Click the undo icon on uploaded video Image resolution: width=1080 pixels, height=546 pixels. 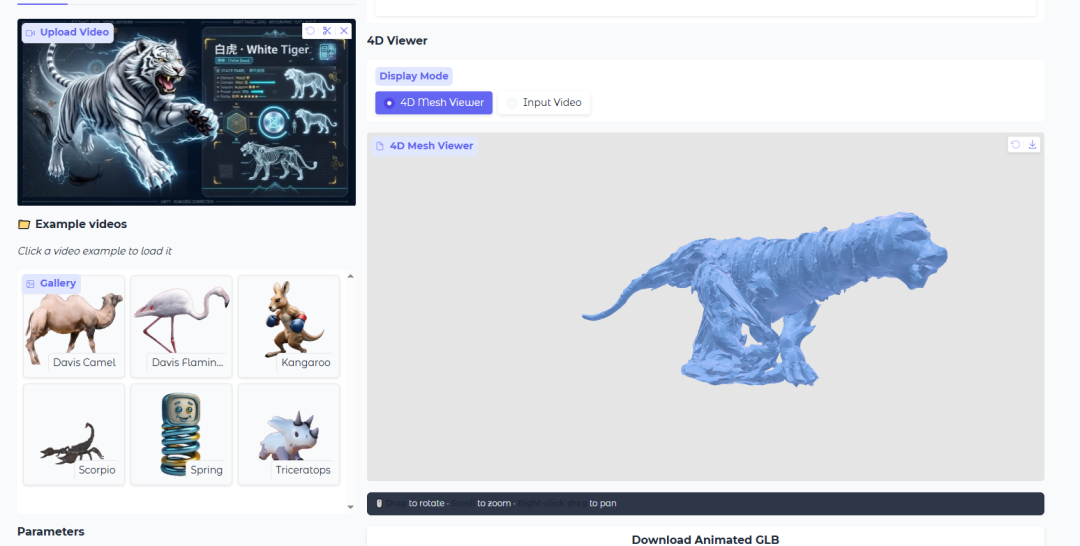pos(310,31)
